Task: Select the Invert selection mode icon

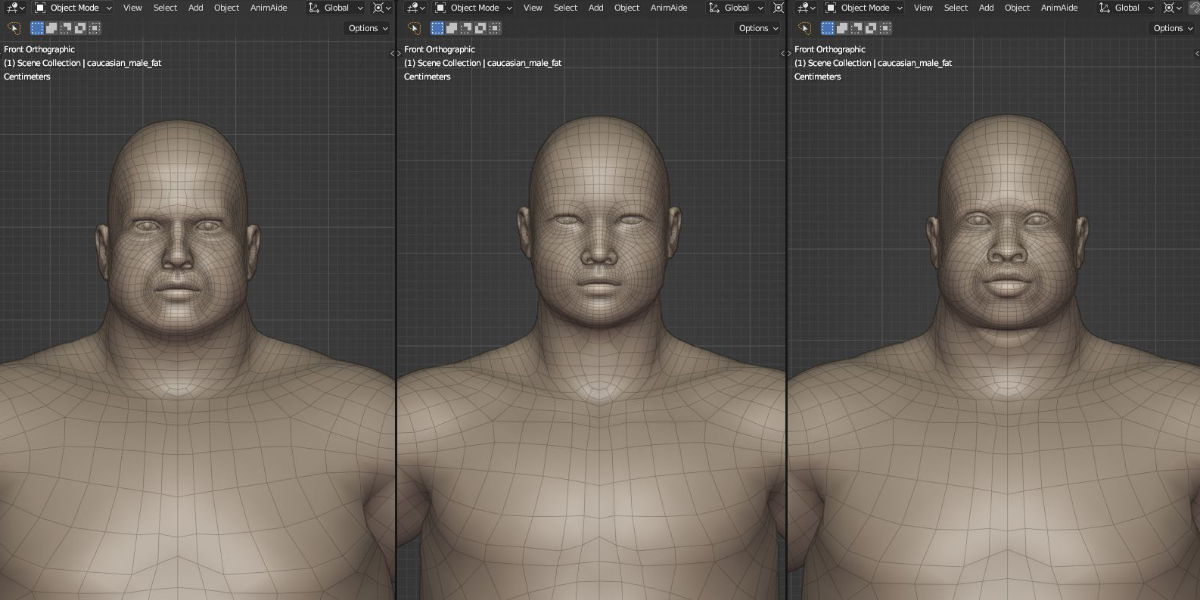Action: point(80,28)
